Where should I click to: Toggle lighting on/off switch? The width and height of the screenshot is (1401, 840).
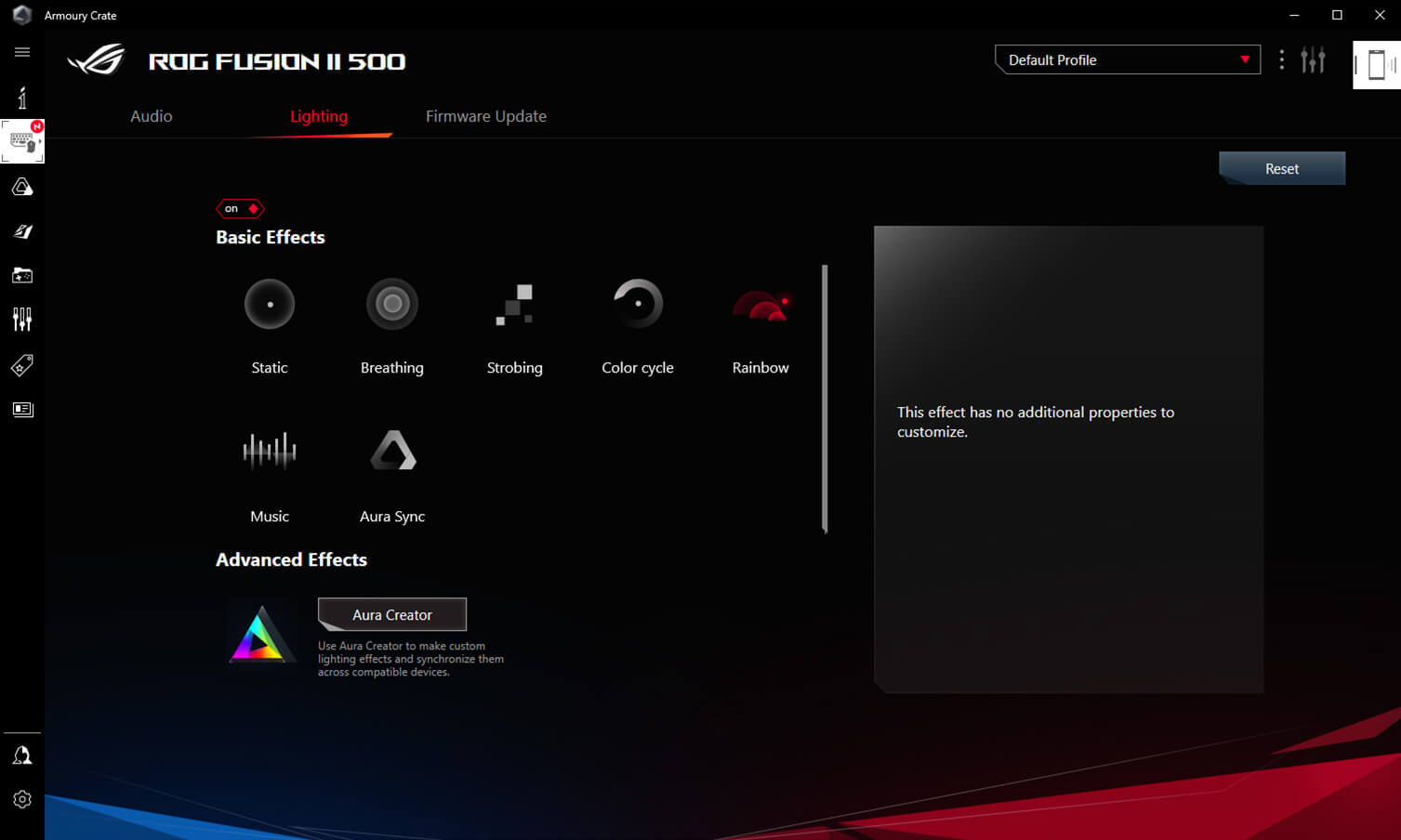click(240, 208)
